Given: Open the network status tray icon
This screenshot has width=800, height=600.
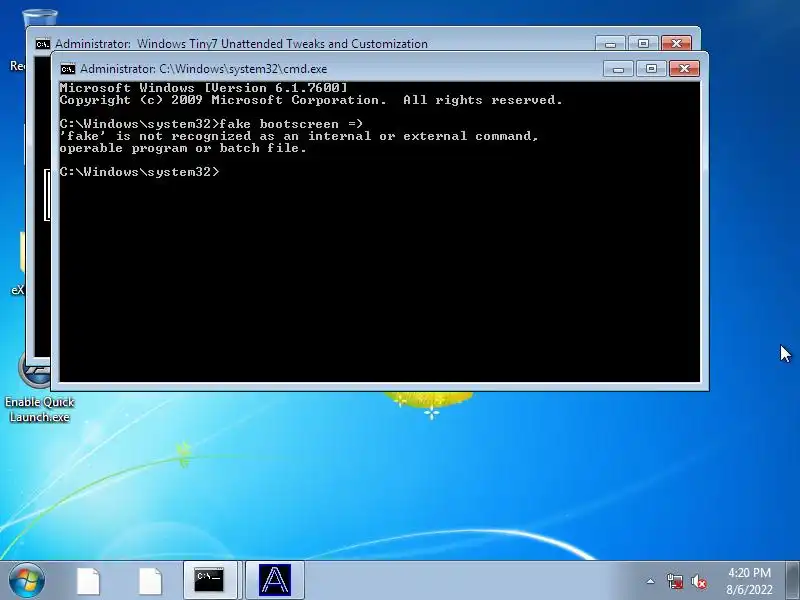Looking at the screenshot, I should point(674,581).
